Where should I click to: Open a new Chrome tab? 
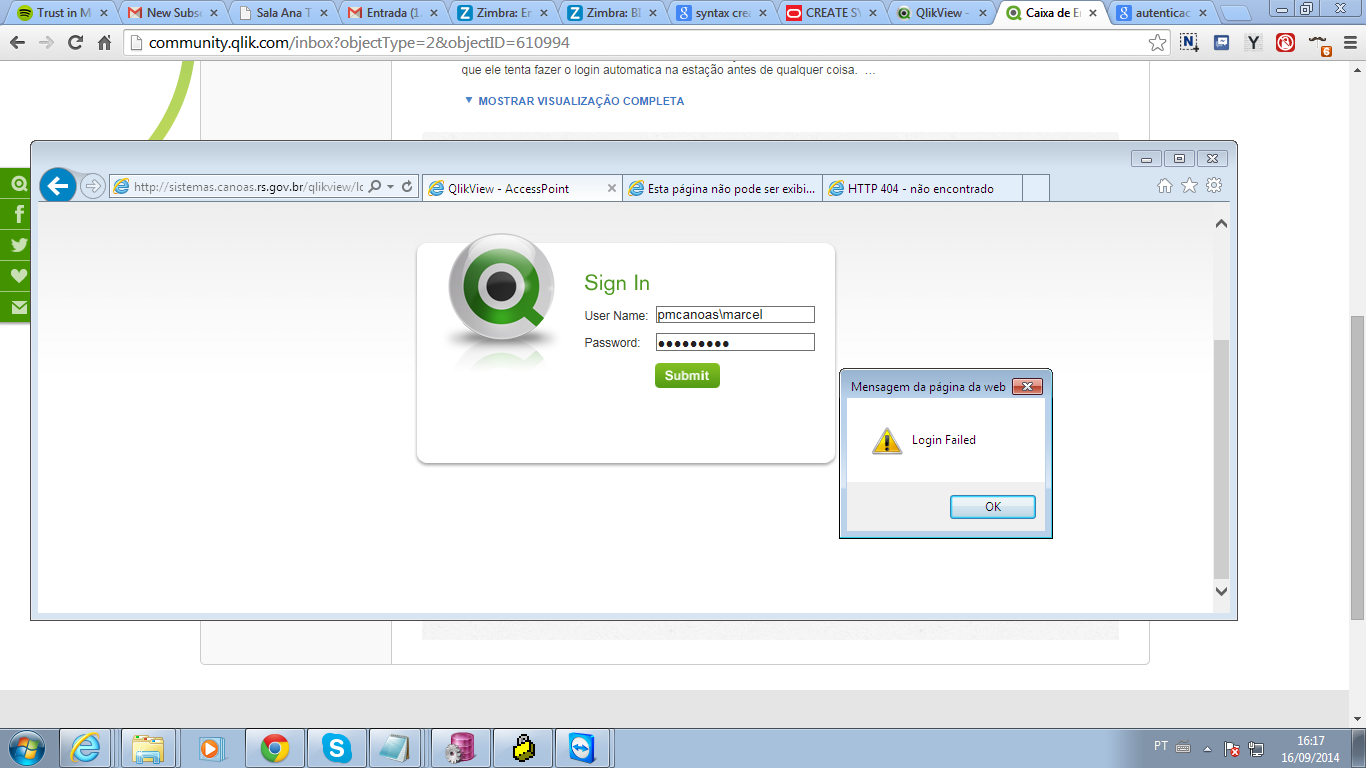[1236, 13]
